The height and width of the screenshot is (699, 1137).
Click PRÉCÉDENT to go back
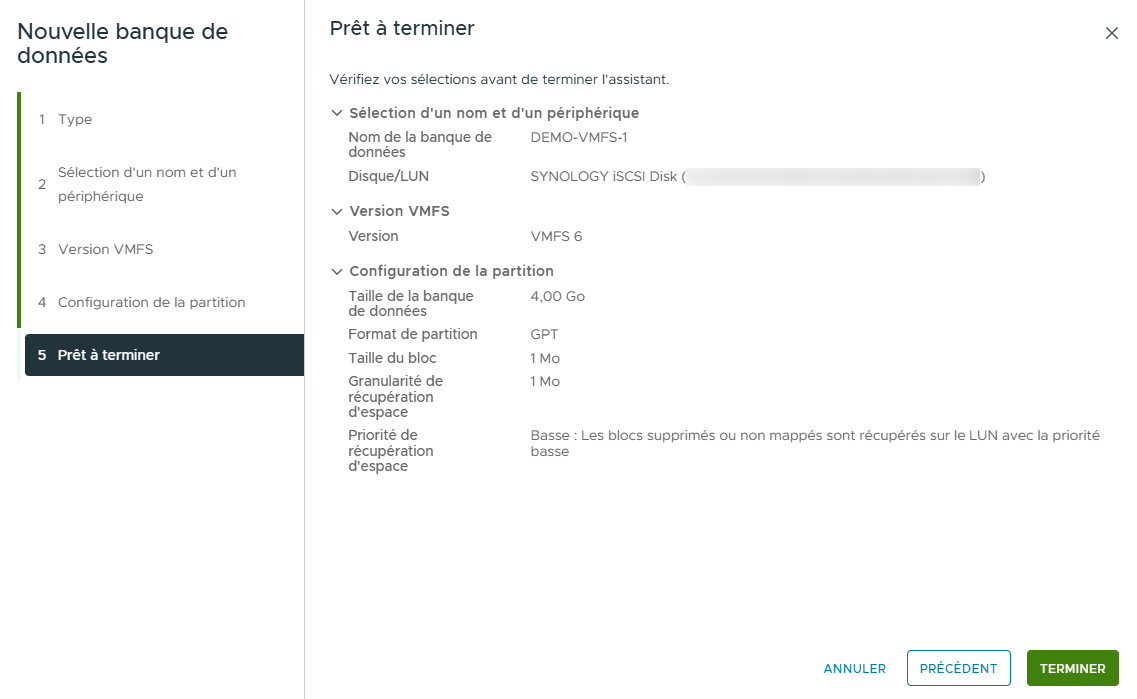pos(958,668)
